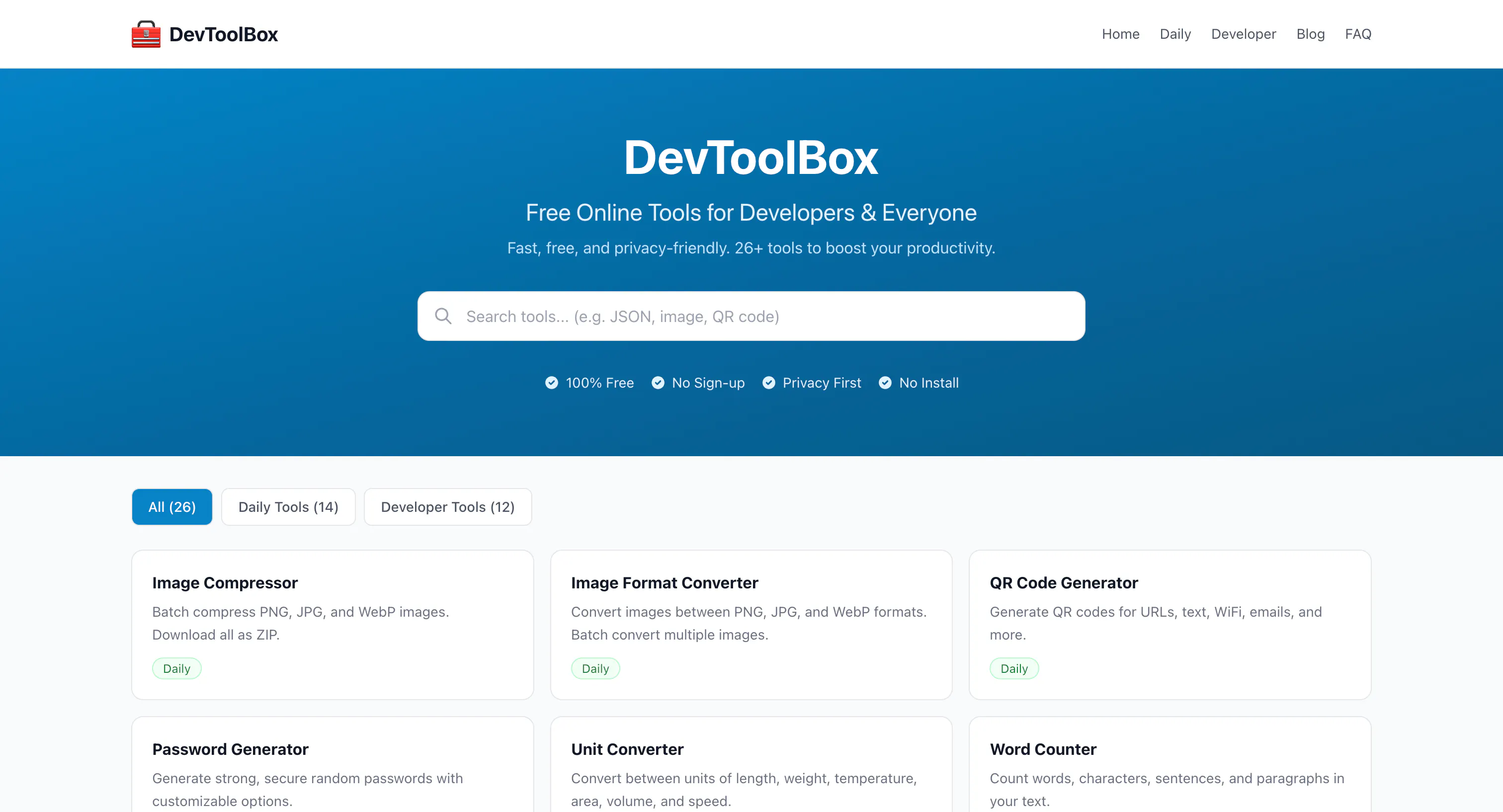Click Daily badge on Image Format Converter card
The width and height of the screenshot is (1503, 812).
[595, 668]
